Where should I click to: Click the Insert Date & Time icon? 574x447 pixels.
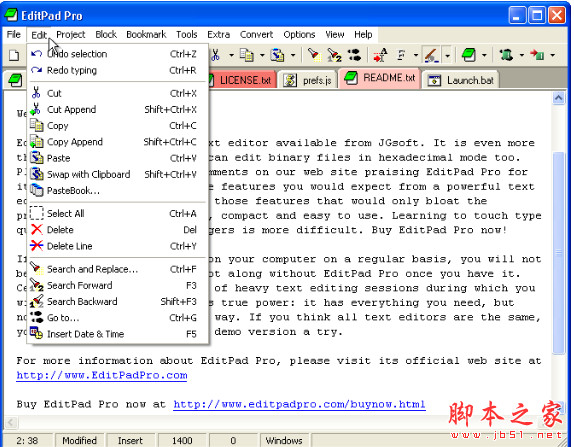37,333
